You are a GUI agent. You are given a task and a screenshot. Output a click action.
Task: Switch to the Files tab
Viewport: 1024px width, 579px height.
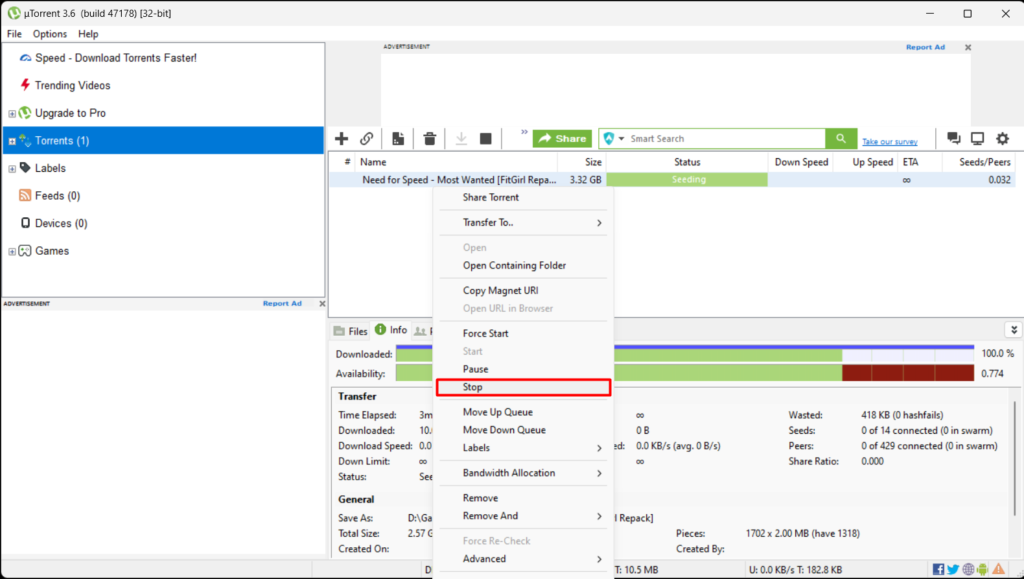[351, 331]
